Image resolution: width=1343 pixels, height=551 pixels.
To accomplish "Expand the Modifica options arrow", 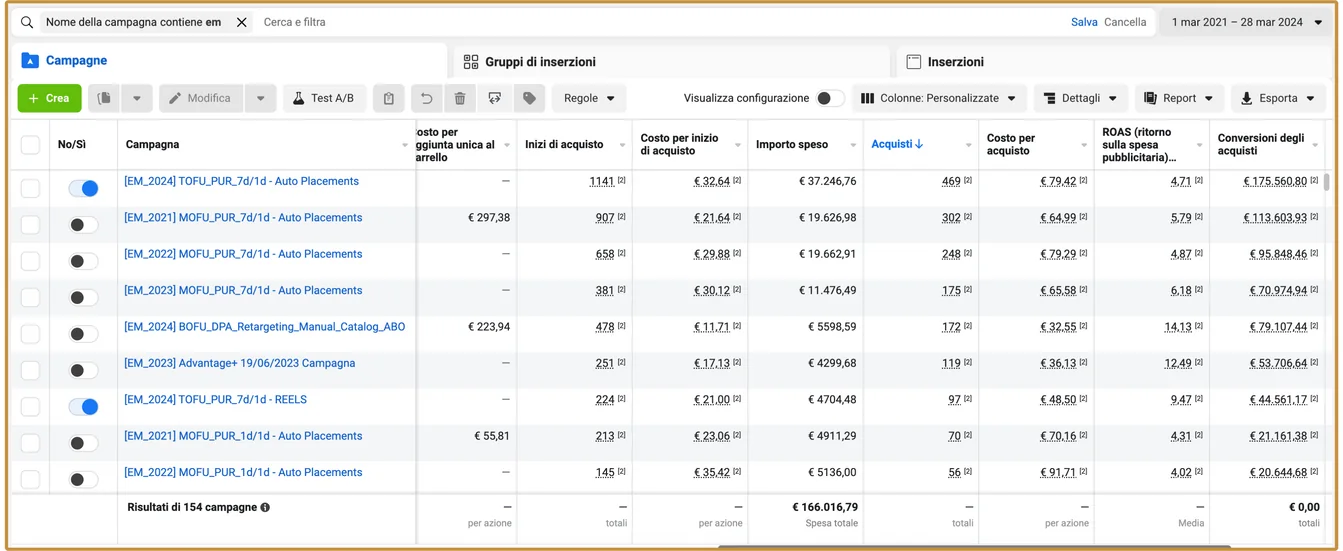I will pos(260,98).
